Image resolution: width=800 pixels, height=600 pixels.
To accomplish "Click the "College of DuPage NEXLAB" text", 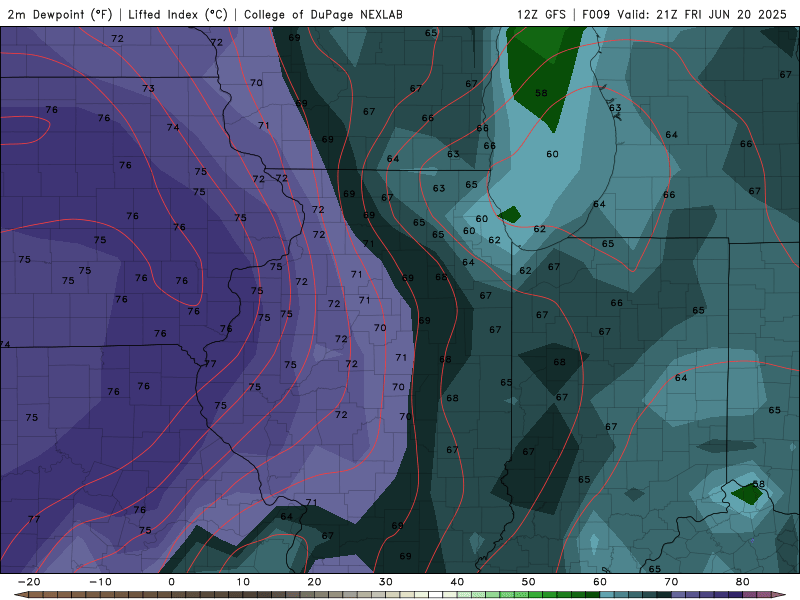I will coord(323,14).
